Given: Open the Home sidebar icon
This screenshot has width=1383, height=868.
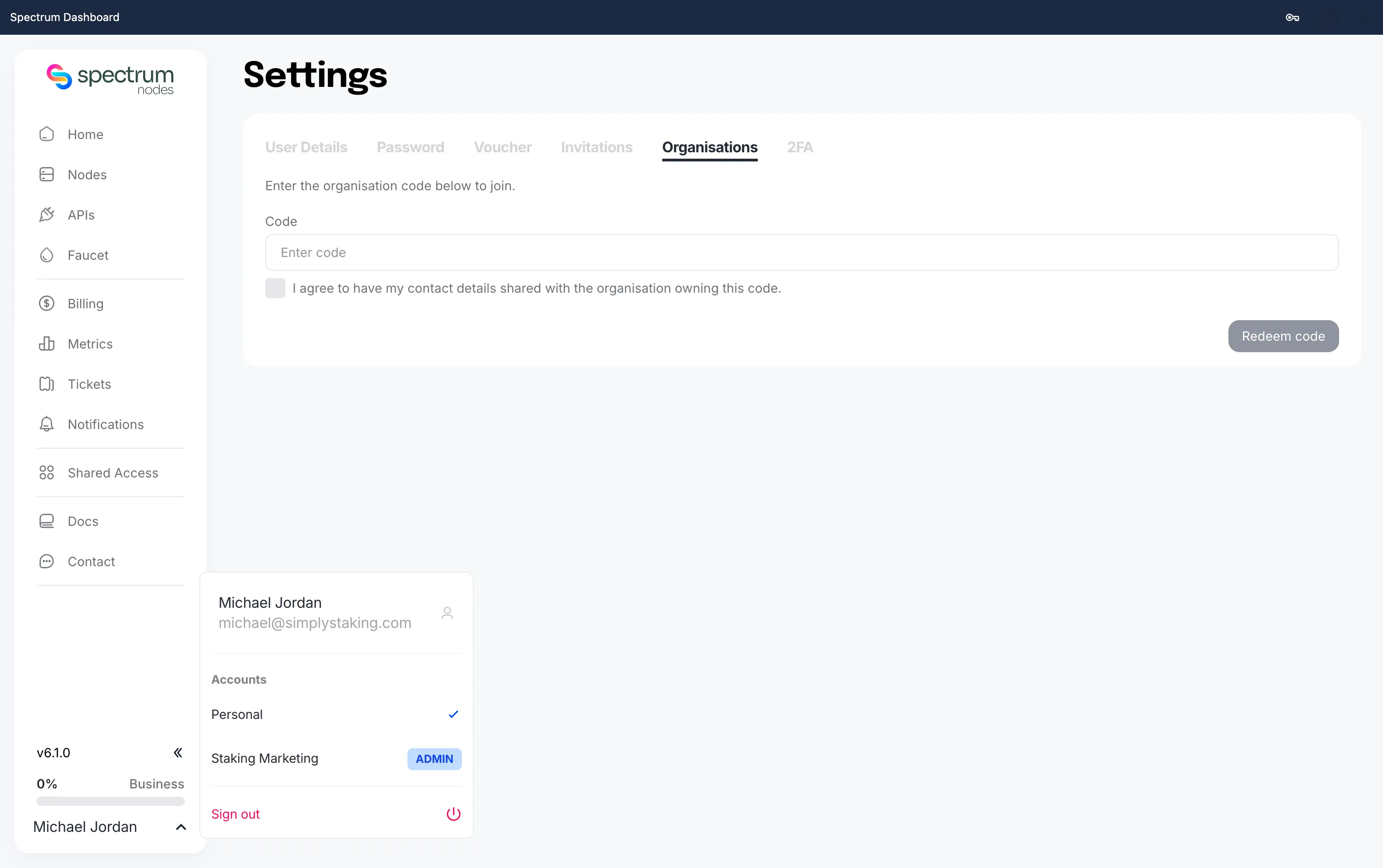Looking at the screenshot, I should click(47, 134).
